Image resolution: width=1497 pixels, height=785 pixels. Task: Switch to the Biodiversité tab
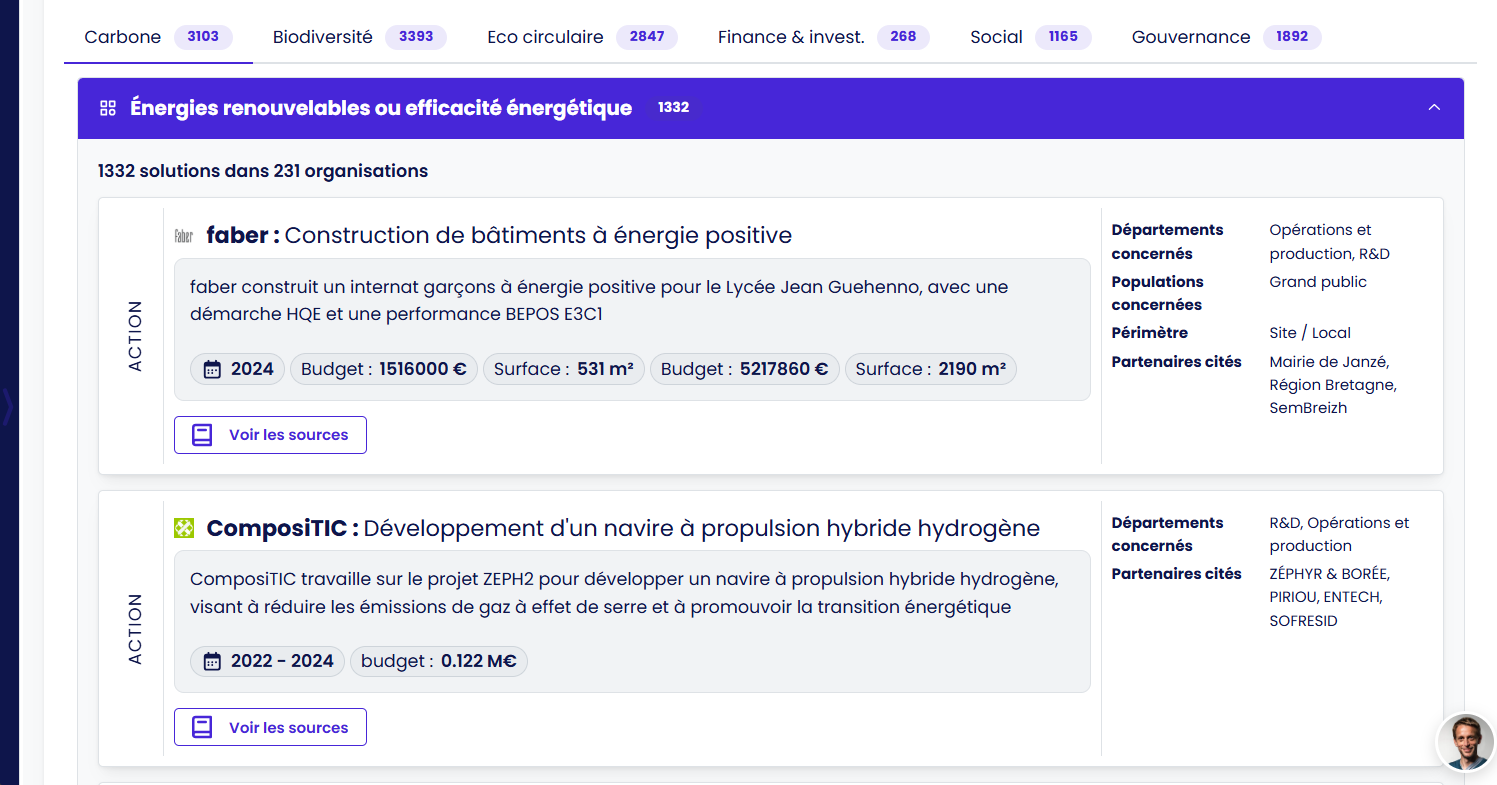[358, 37]
